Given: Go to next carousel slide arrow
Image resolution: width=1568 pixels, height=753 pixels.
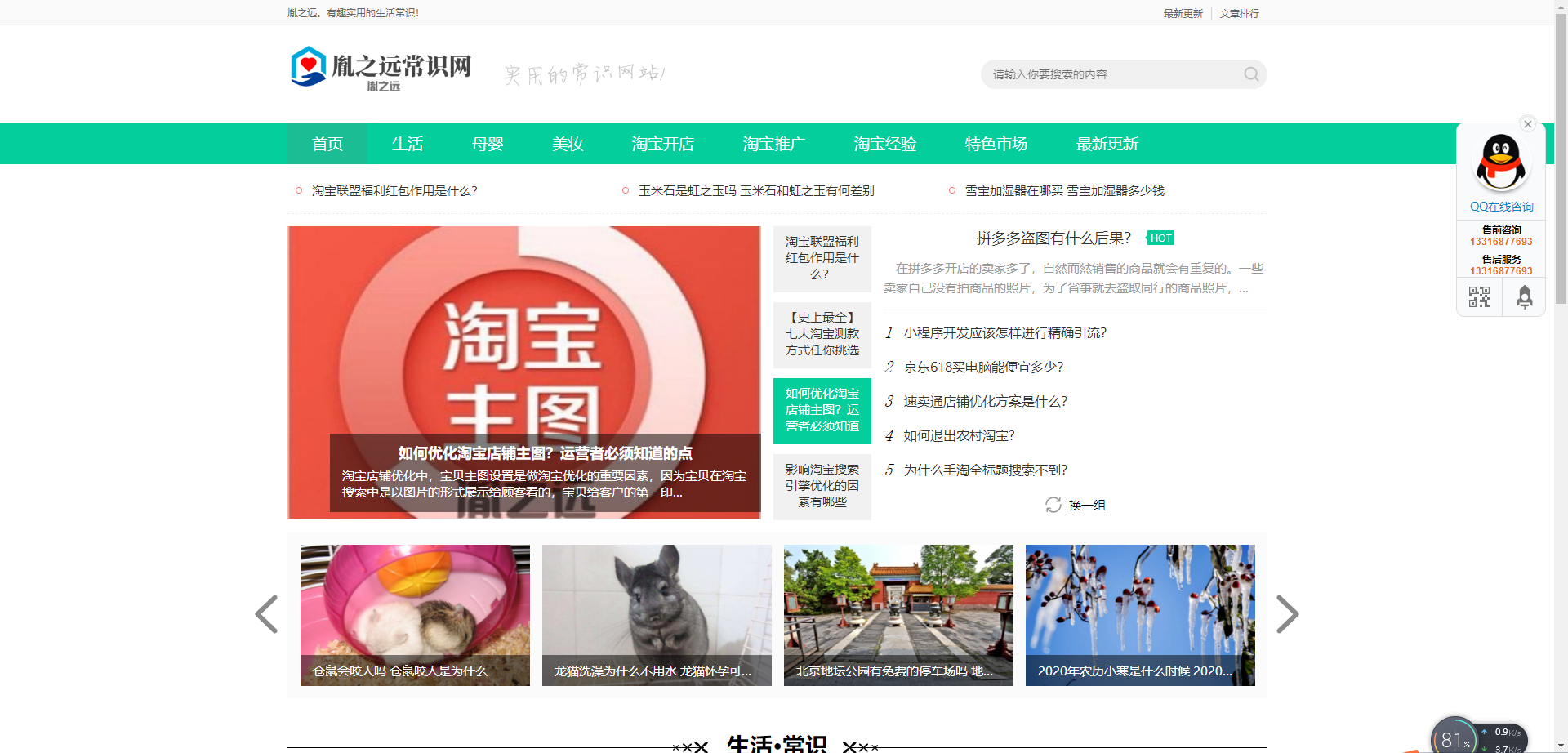Looking at the screenshot, I should point(1287,614).
